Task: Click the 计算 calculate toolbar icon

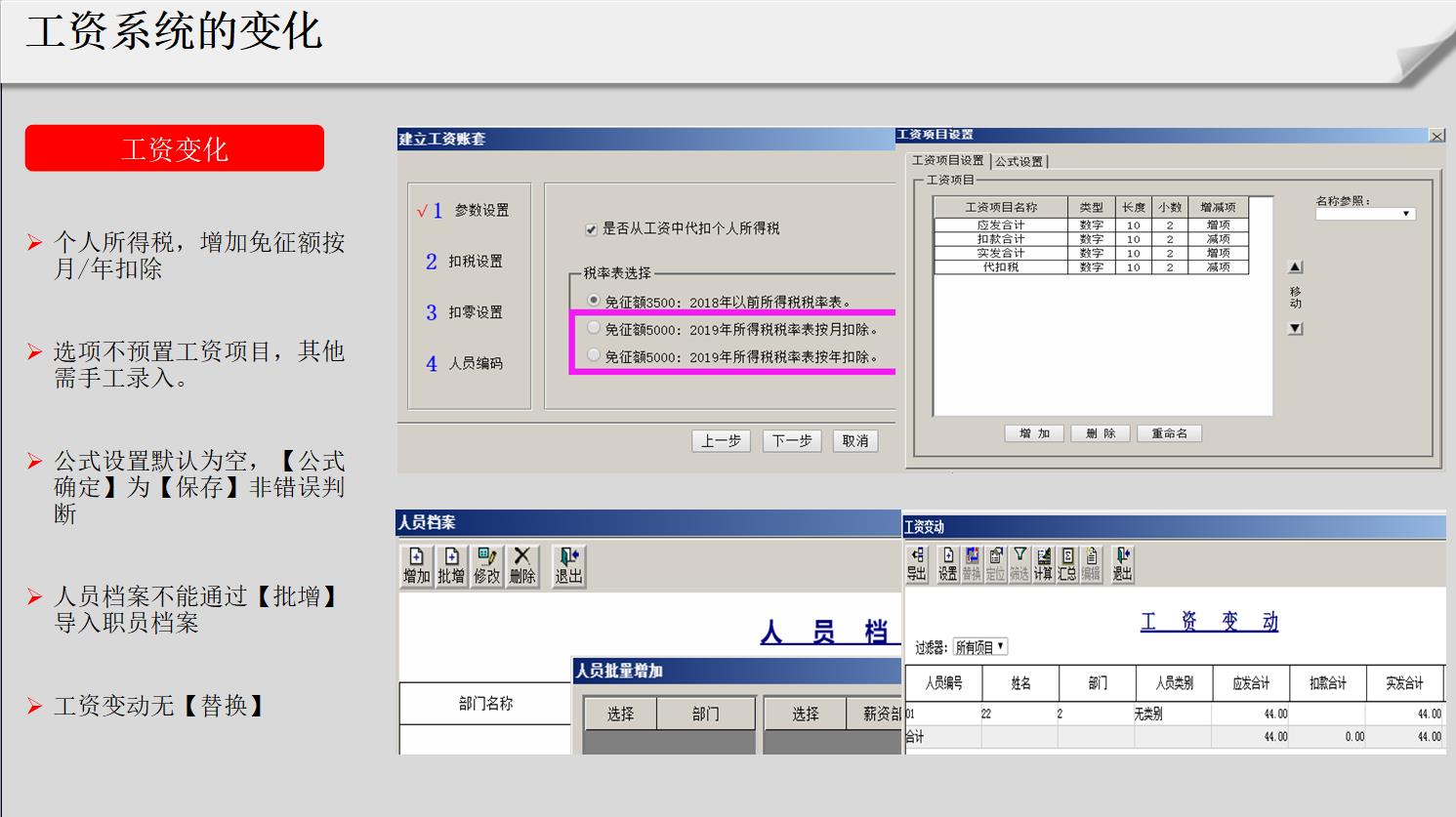Action: pos(1043,564)
